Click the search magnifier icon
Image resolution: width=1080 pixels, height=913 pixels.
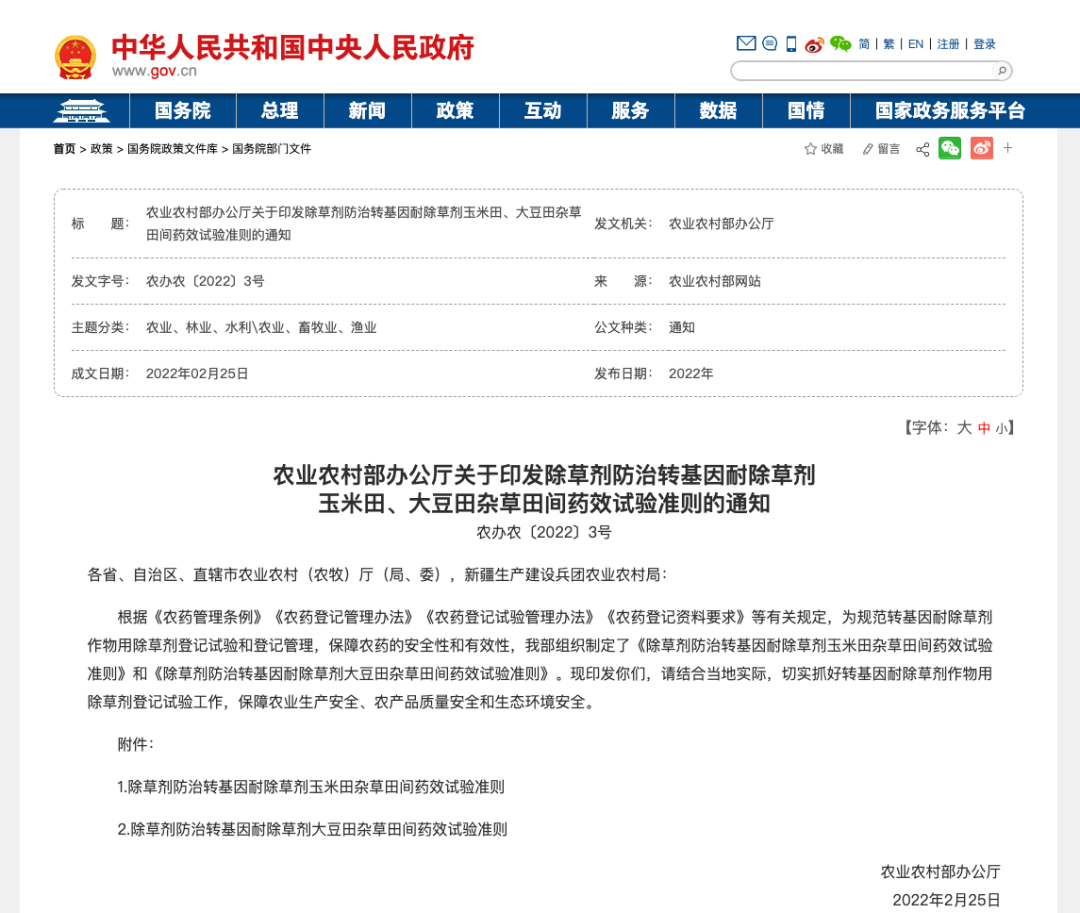(1002, 70)
